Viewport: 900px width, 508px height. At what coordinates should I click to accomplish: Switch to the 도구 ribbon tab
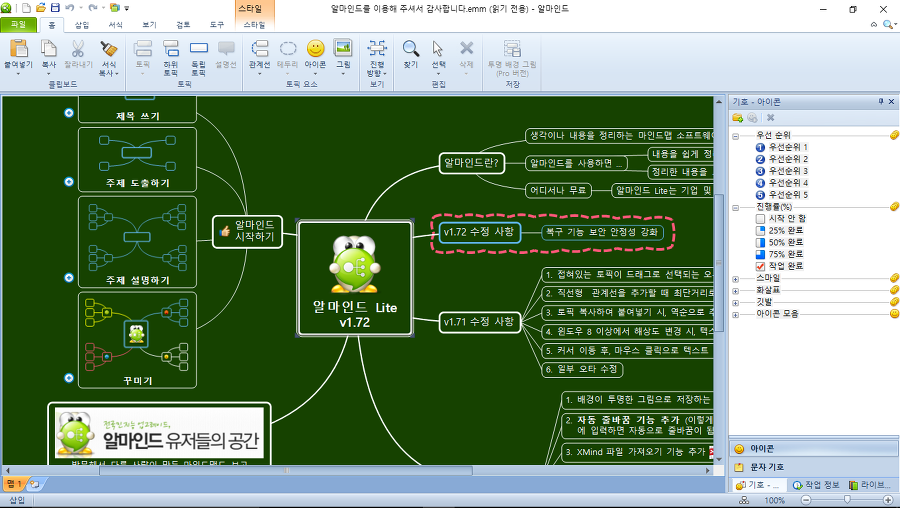pos(217,25)
